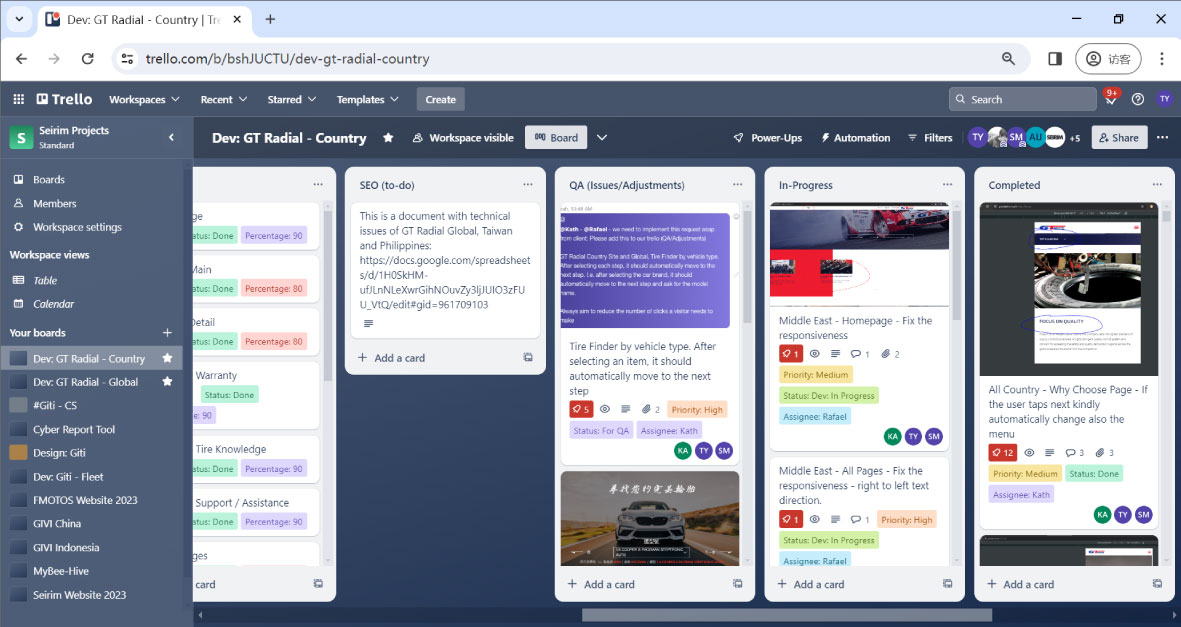This screenshot has width=1181, height=627.
Task: Click create-from-template icon in SEO list
Action: click(x=527, y=358)
